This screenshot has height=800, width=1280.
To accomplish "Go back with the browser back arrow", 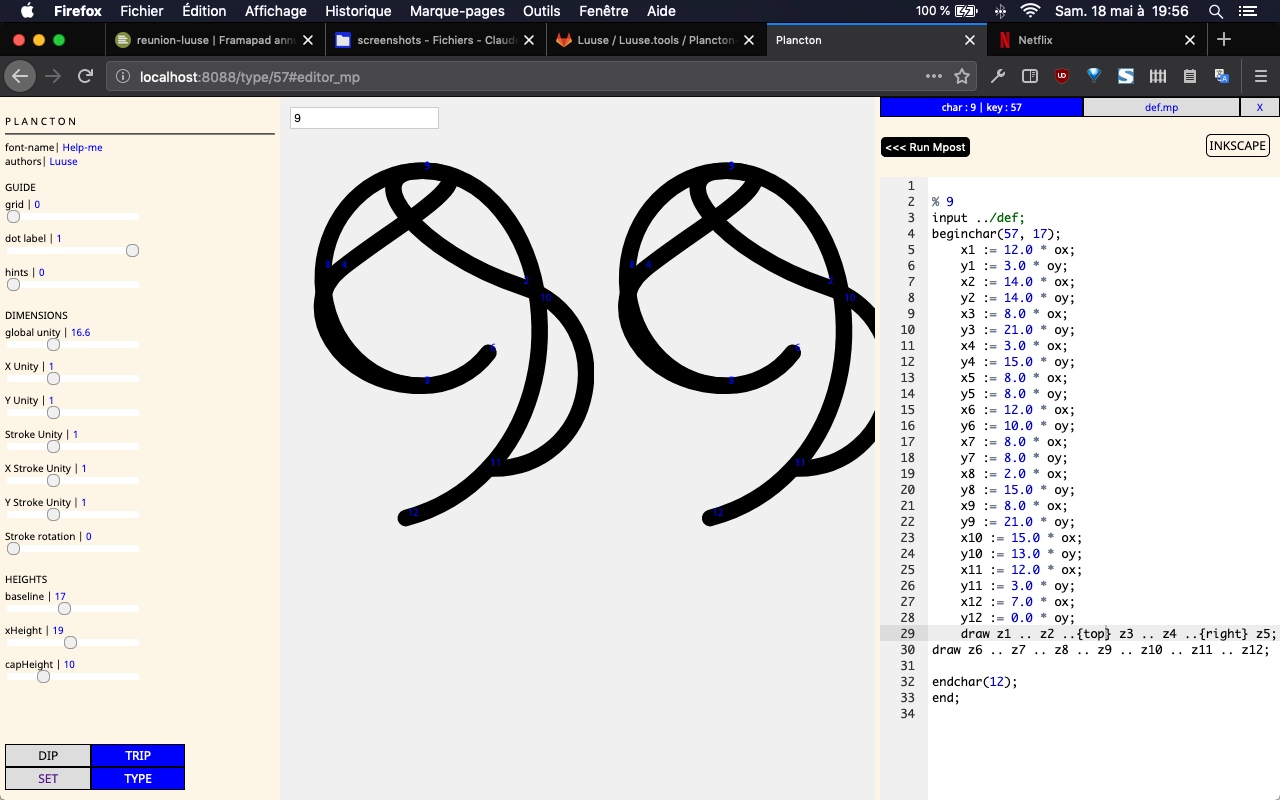I will (x=20, y=76).
